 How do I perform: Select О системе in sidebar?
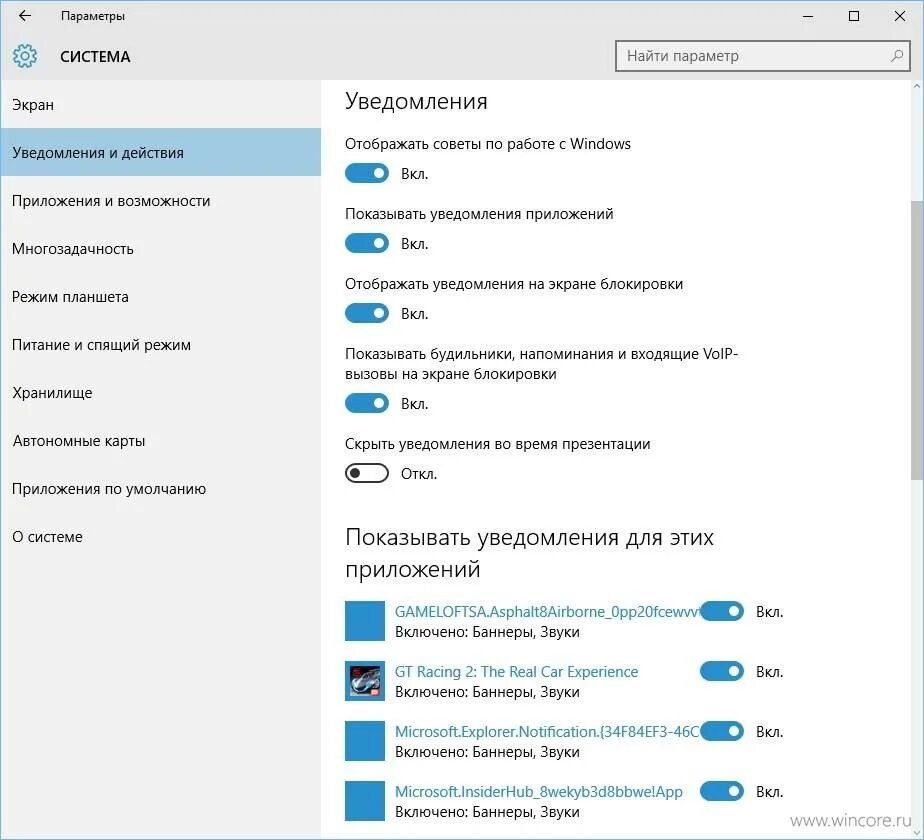160,536
